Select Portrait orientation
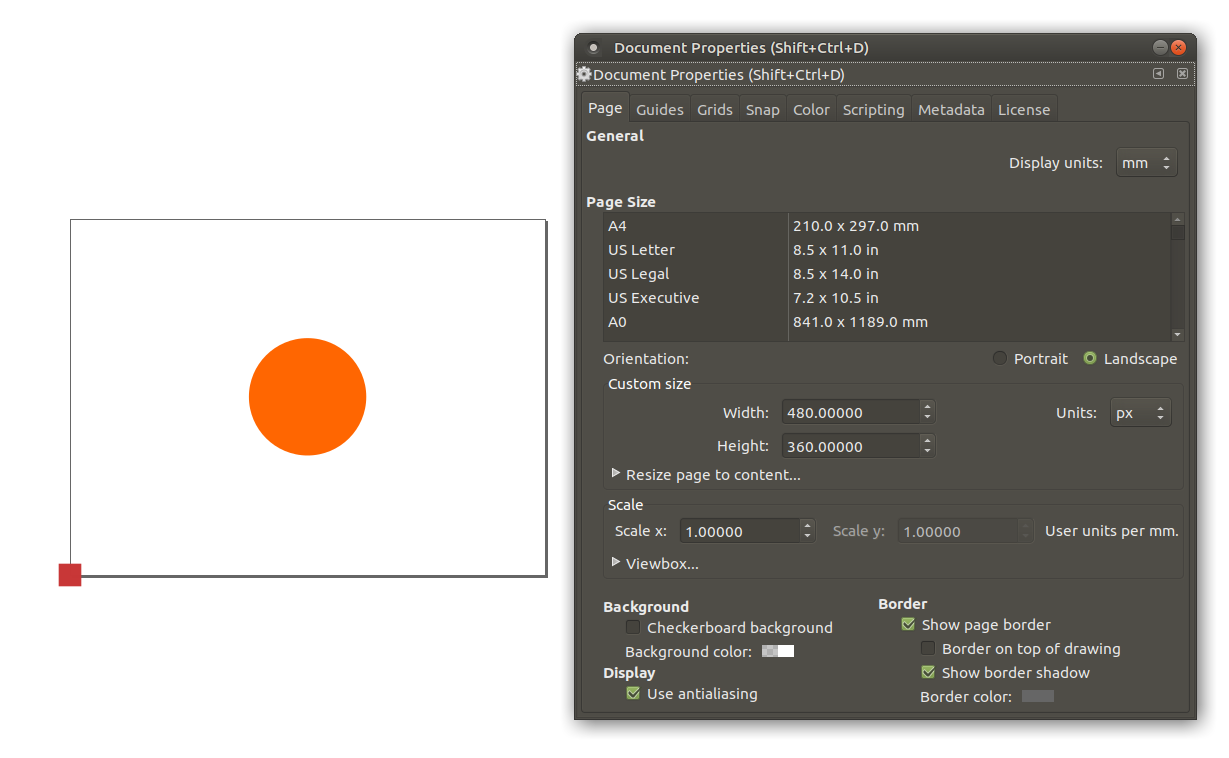Image resolution: width=1229 pixels, height=758 pixels. pos(999,358)
